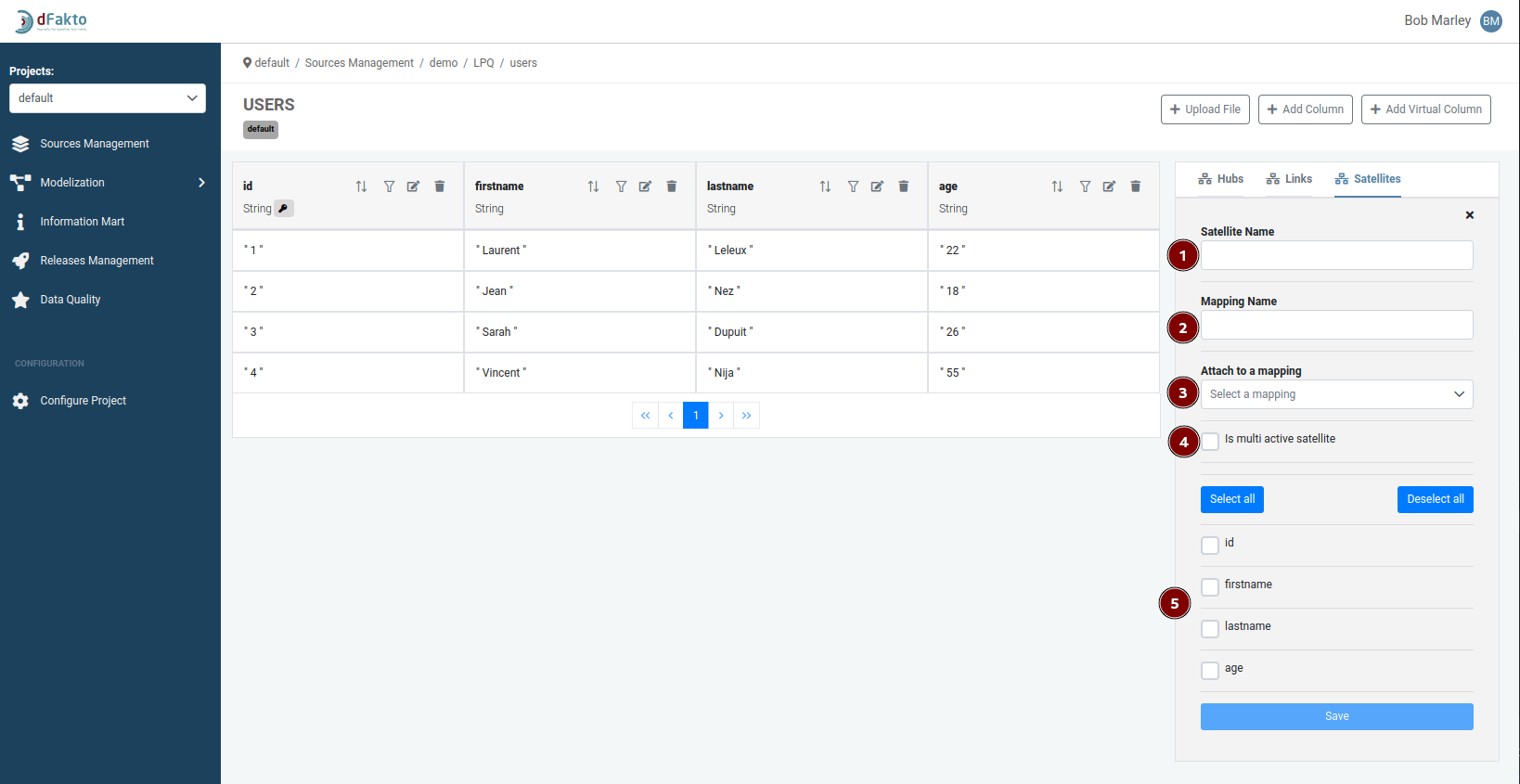Focus the Satellite Name input field

(1337, 255)
